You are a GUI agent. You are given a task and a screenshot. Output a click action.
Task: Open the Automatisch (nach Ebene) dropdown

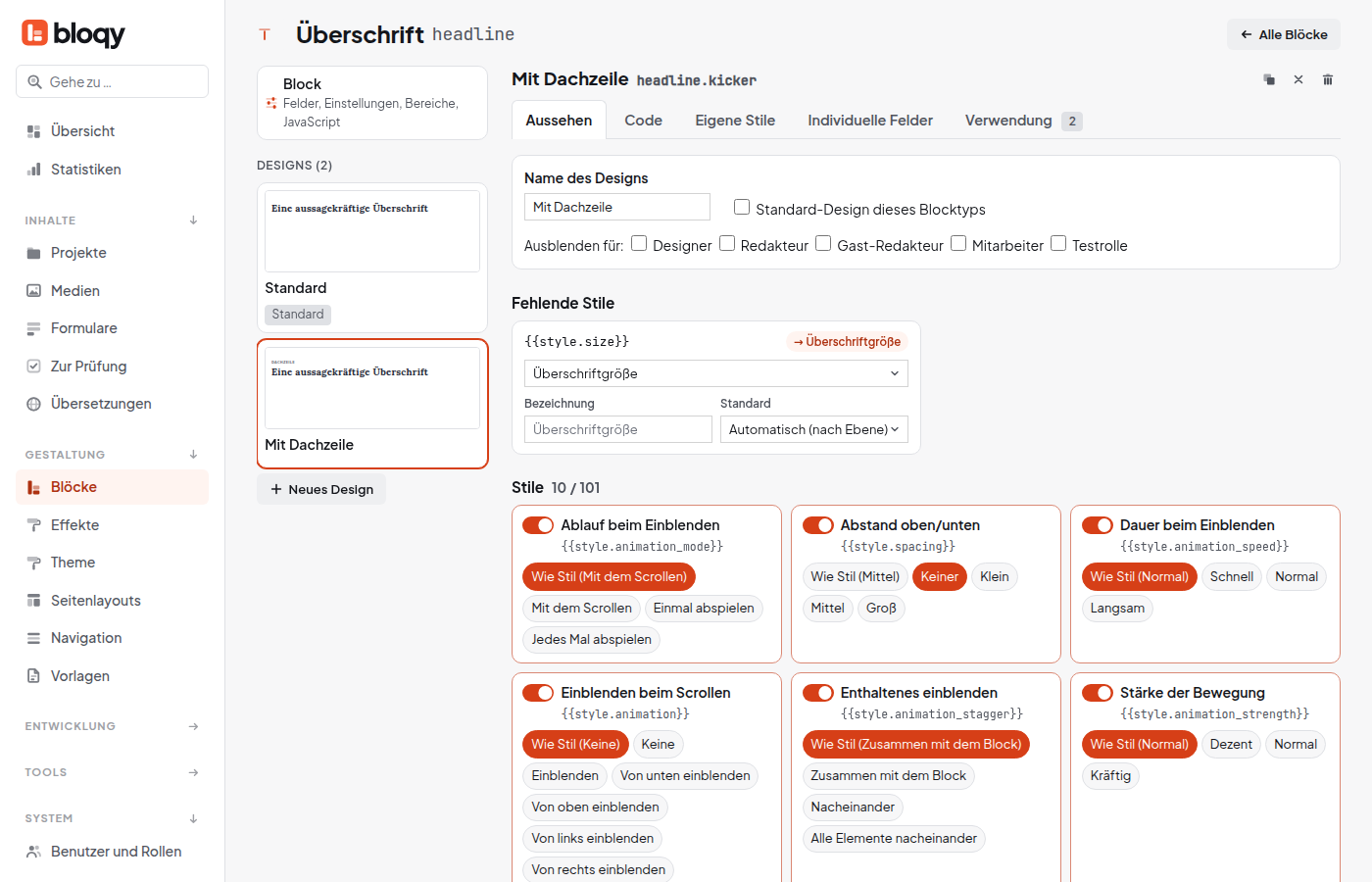click(x=814, y=429)
